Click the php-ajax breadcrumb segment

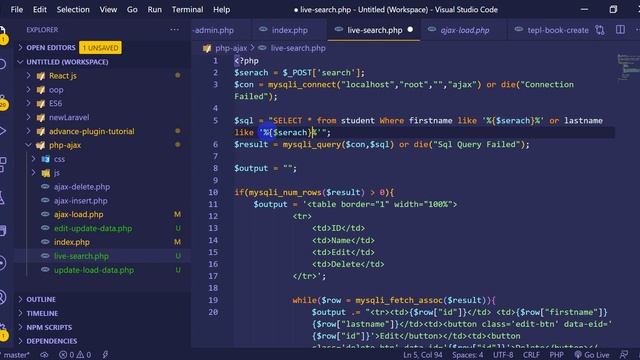click(x=231, y=48)
